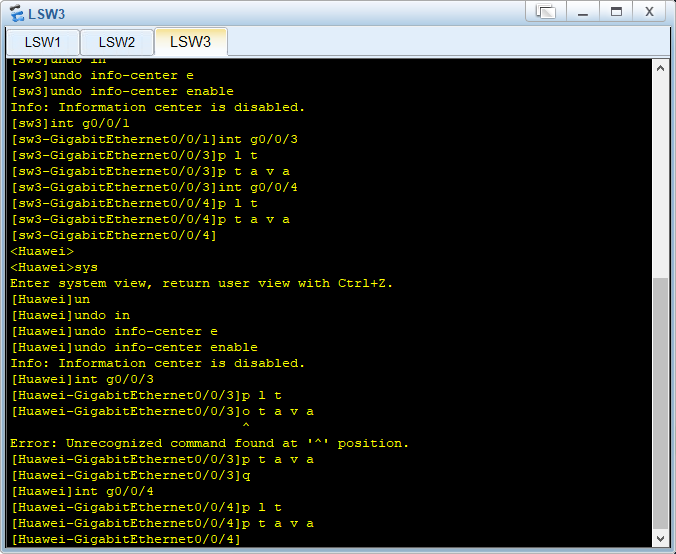Click the '[Huawei-GigabitEthernet0/0/3]o t a v a' line
This screenshot has width=676, height=554.
pos(162,411)
